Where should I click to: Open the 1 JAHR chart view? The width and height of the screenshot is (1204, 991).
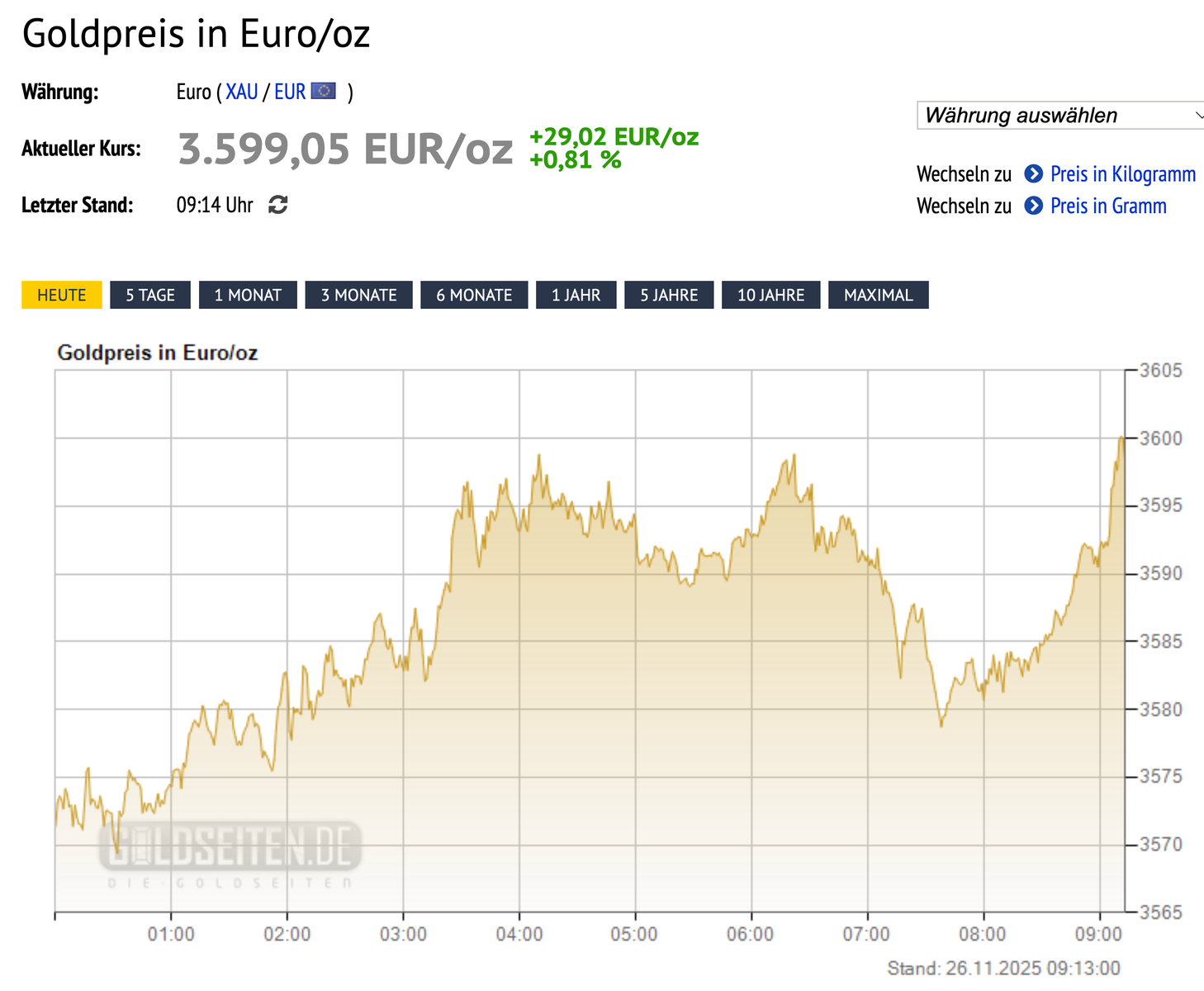576,295
